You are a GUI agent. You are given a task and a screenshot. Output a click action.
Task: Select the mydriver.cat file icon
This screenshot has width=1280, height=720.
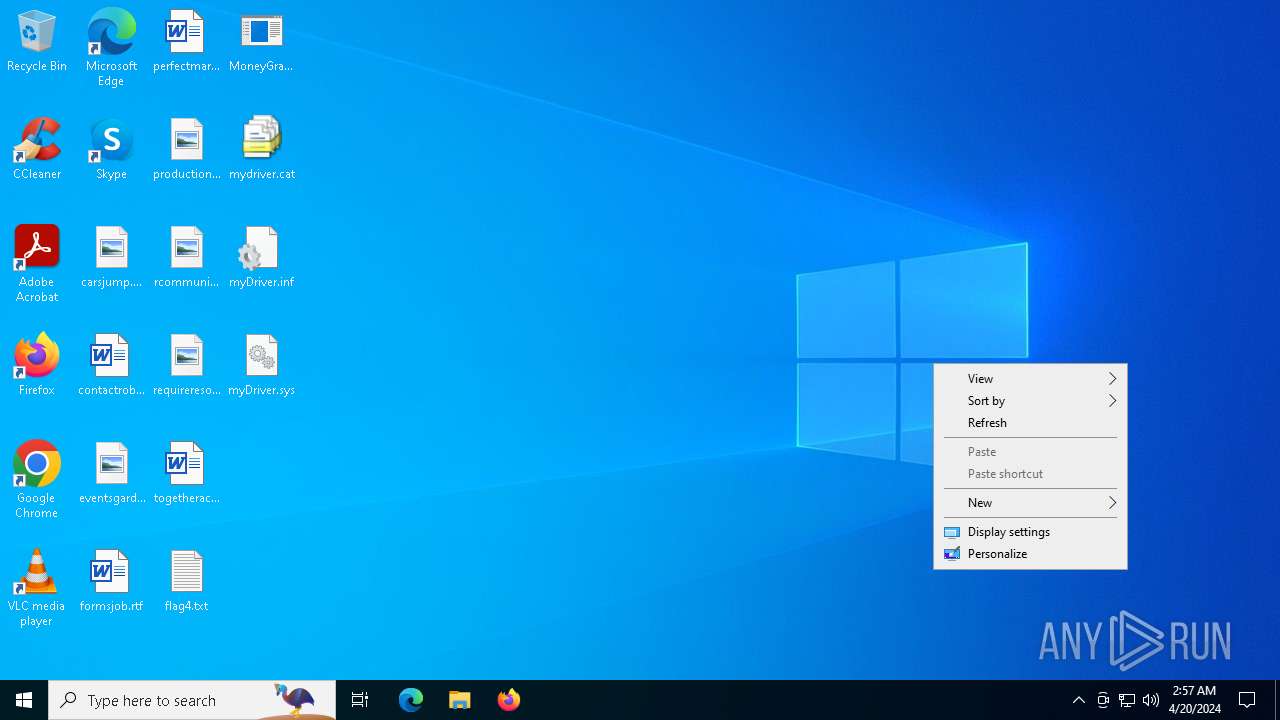[261, 150]
